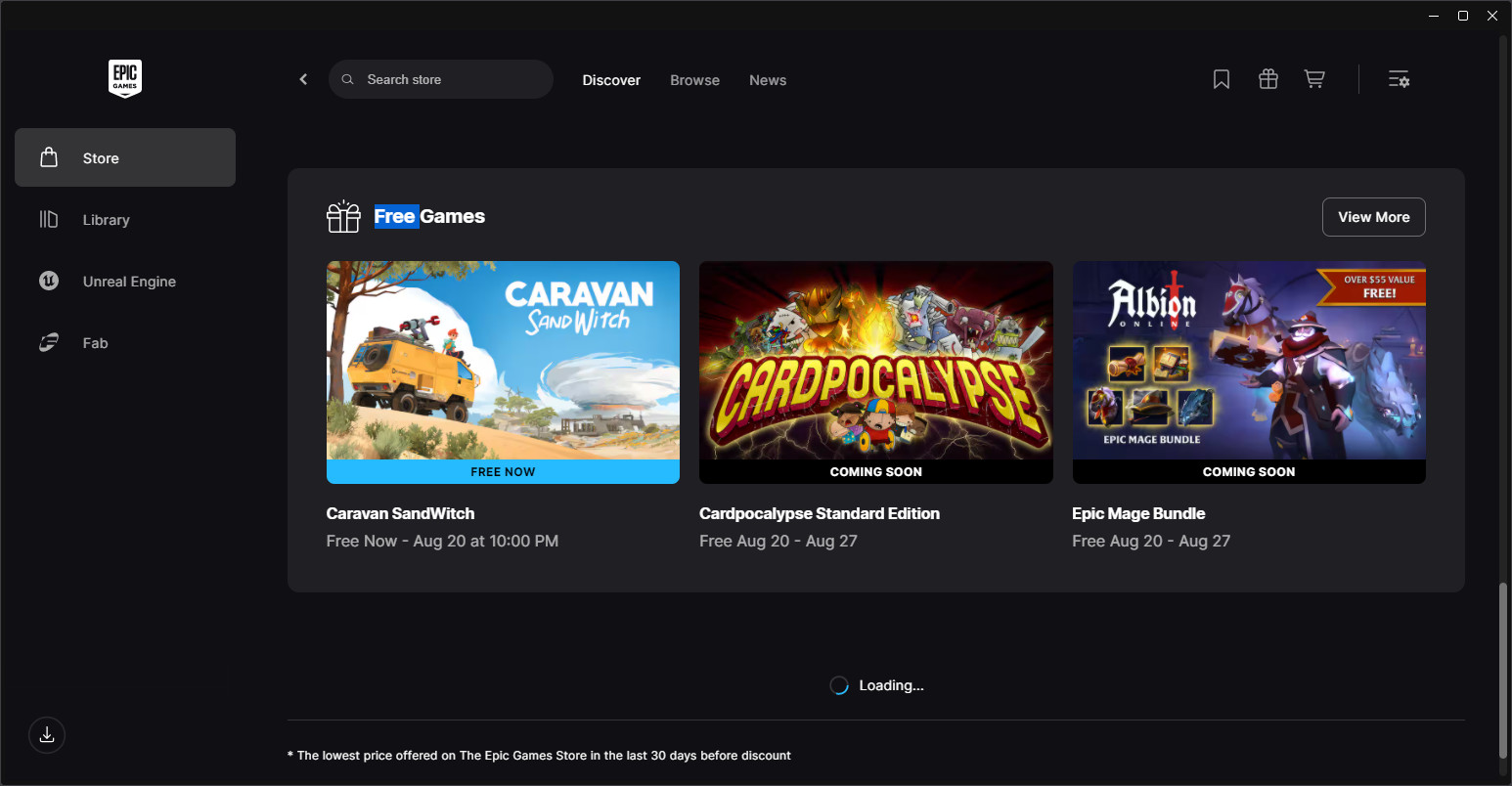Open the Library sidebar item

(x=125, y=219)
